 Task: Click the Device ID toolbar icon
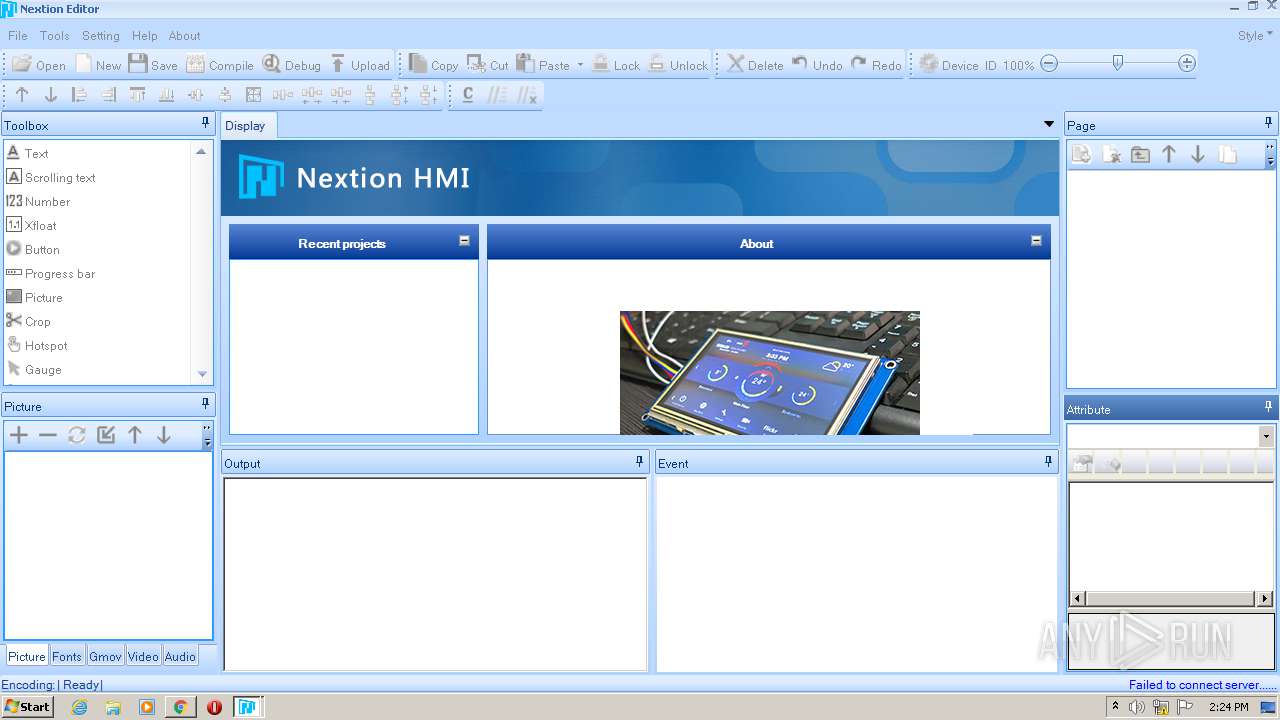tap(928, 64)
